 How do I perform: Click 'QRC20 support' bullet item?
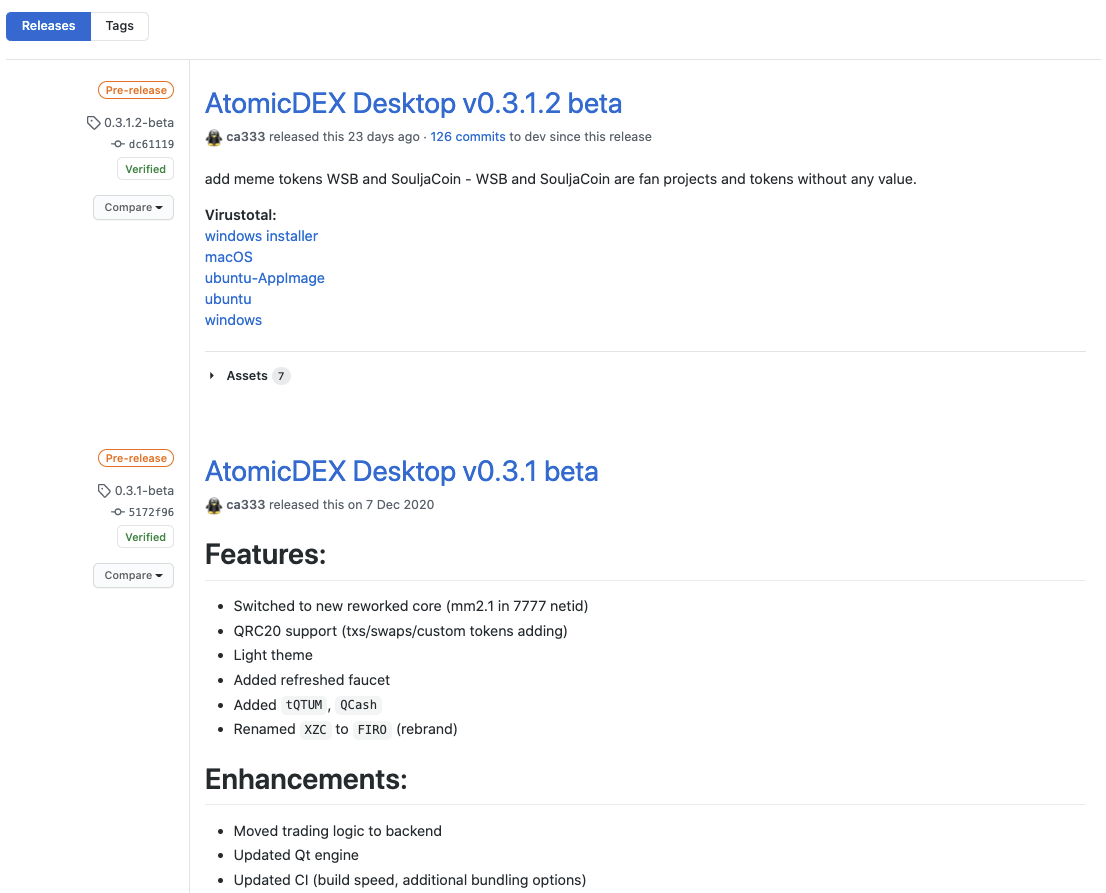(401, 631)
